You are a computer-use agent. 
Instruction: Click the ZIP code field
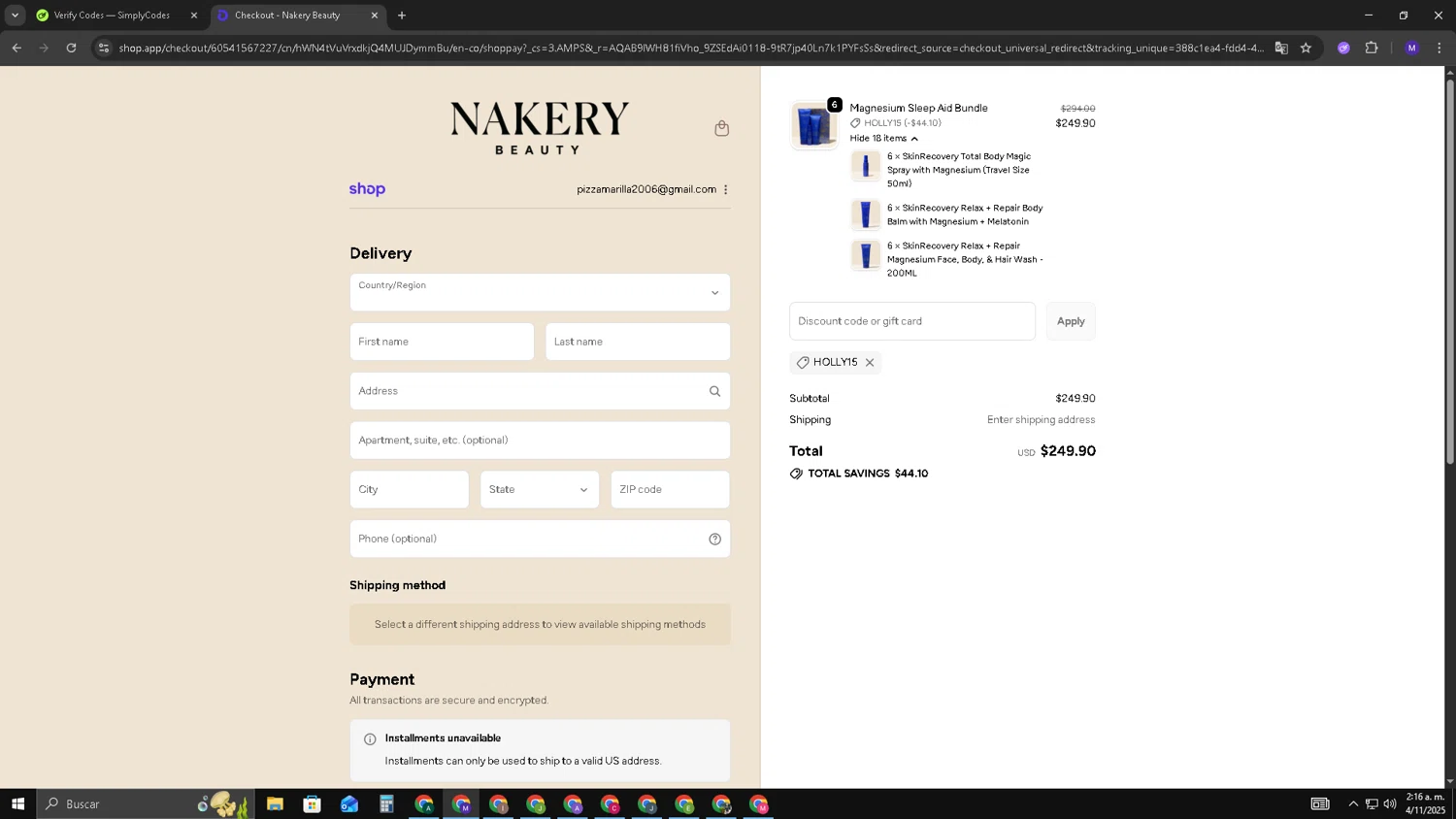tap(670, 489)
